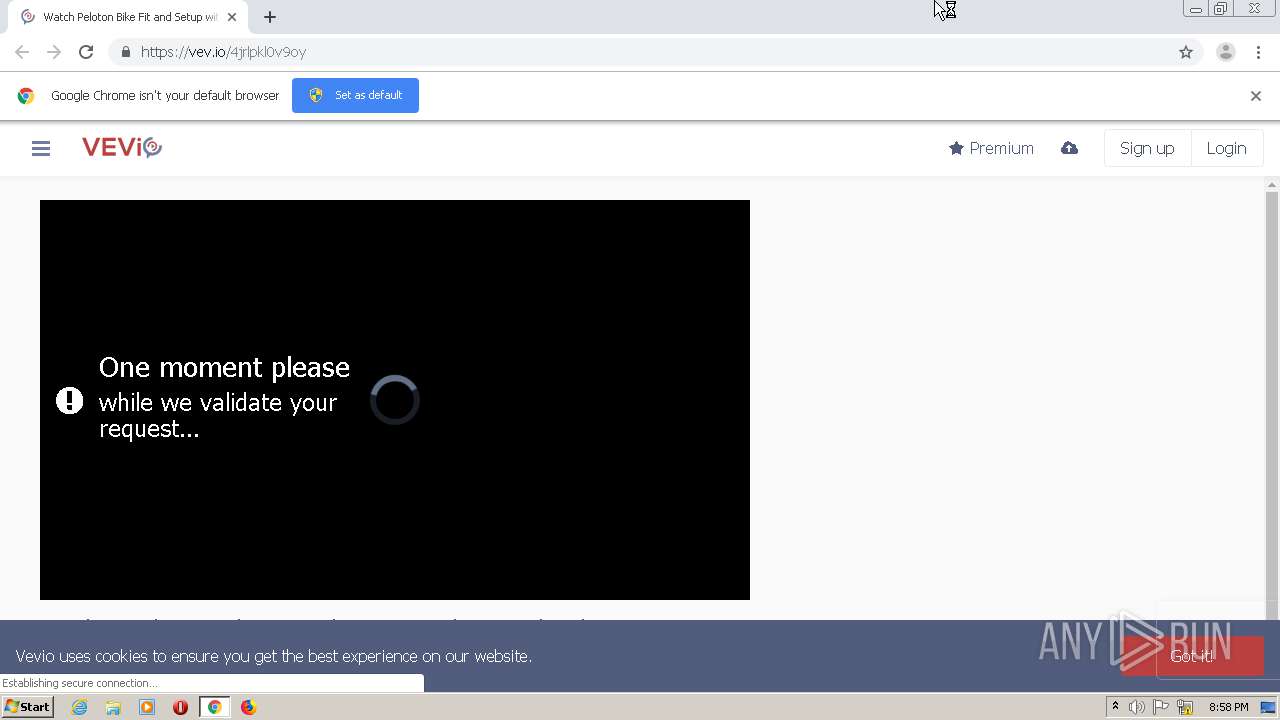The width and height of the screenshot is (1280, 720).
Task: Click the Chrome default browser message
Action: (x=165, y=96)
